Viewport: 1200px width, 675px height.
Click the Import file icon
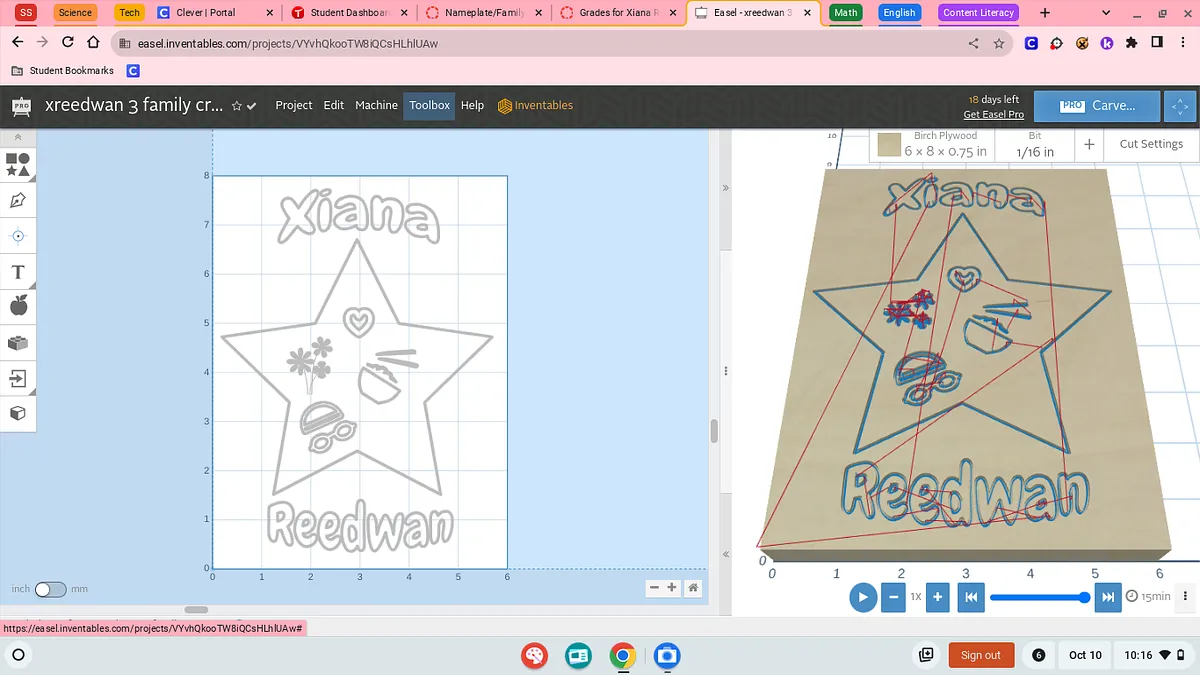click(18, 378)
